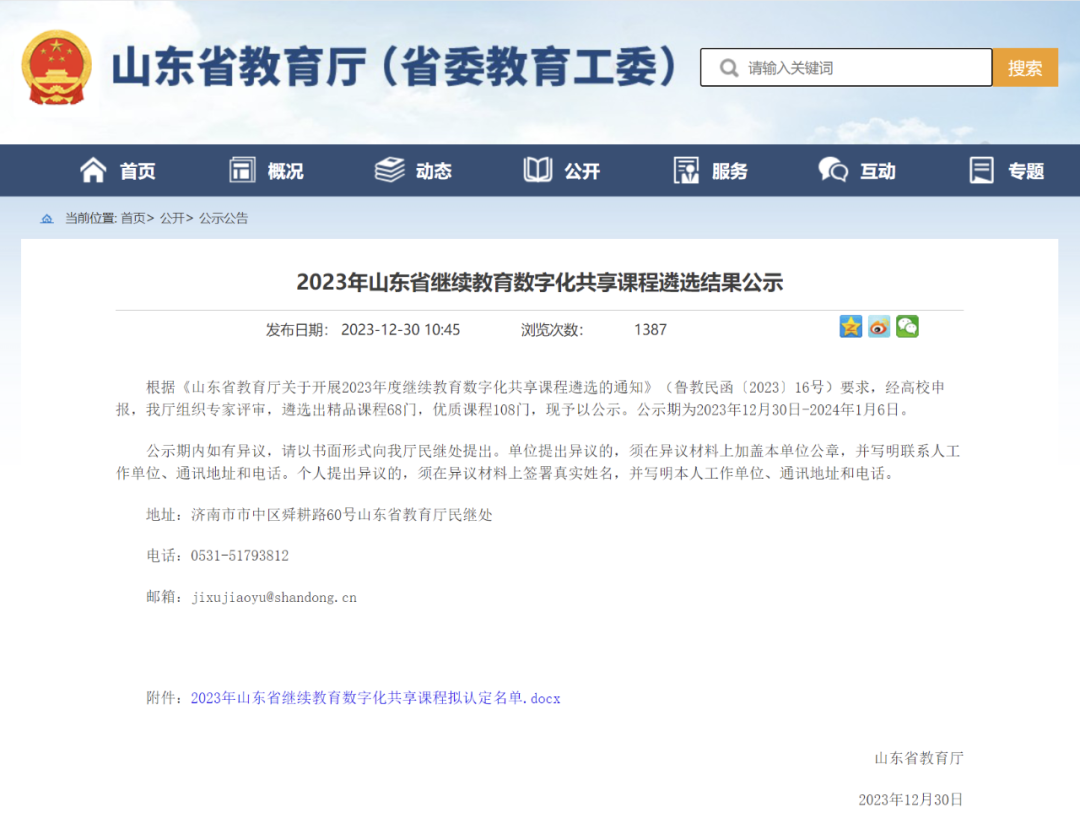Click the home icon in breadcrumb bar
This screenshot has height=813, width=1080.
click(x=47, y=218)
